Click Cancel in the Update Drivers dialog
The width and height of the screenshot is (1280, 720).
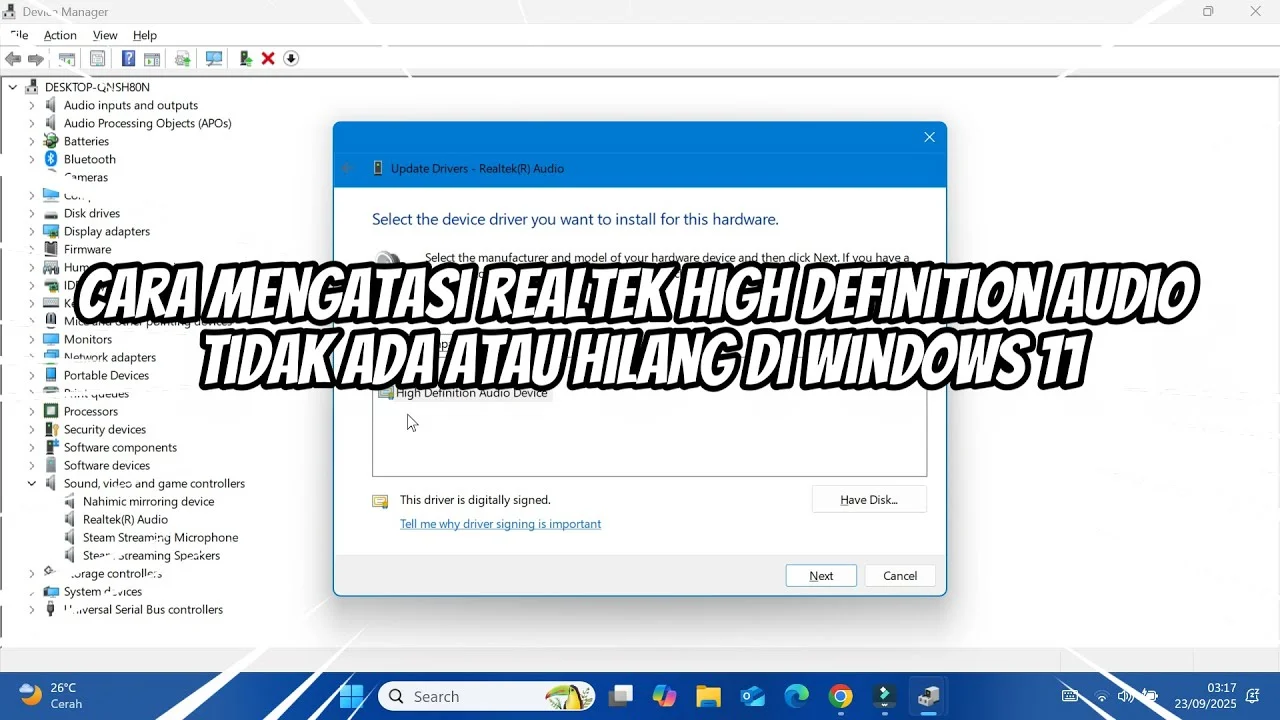(x=900, y=576)
